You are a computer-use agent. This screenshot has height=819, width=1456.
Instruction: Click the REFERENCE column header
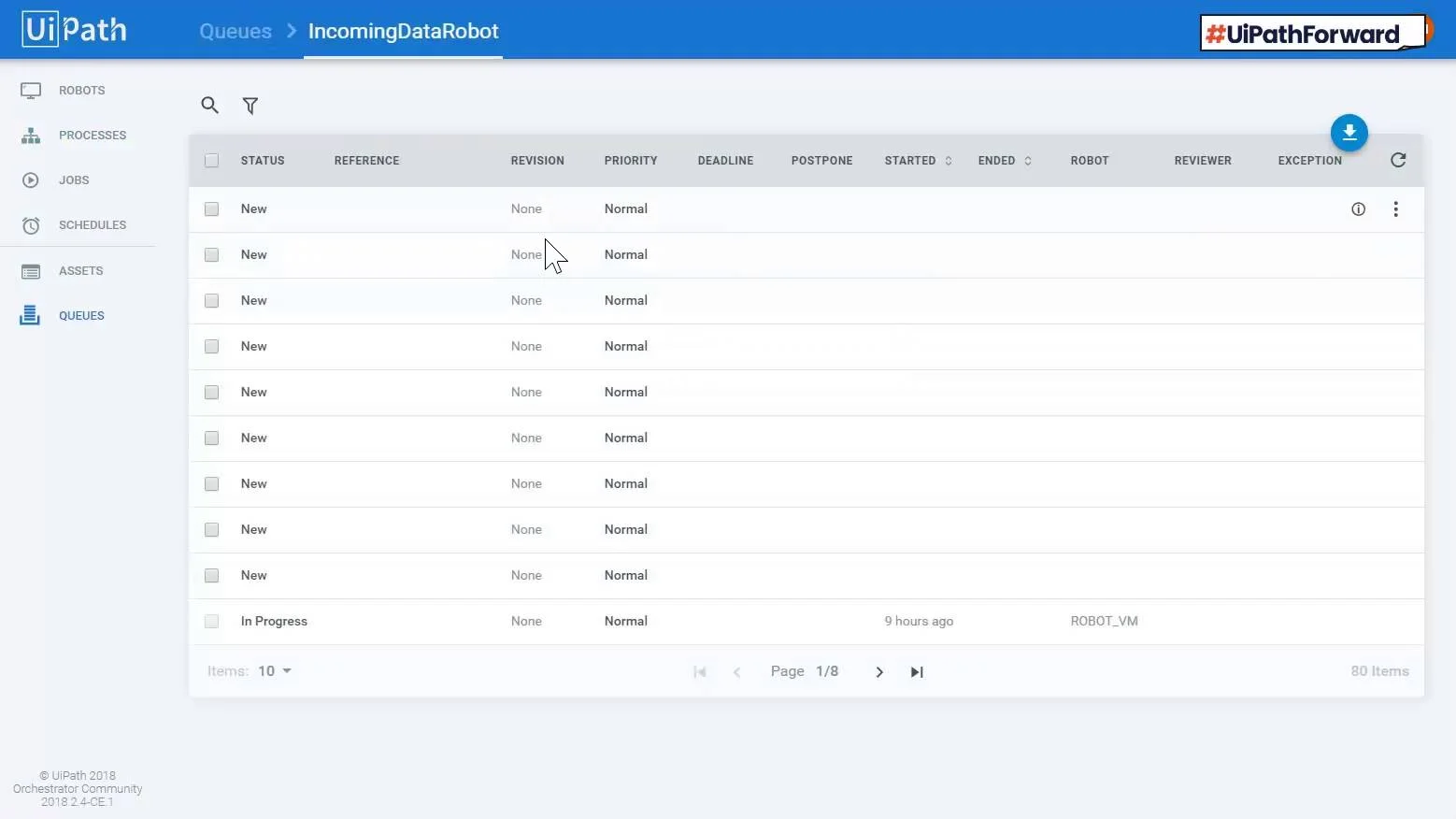pos(366,161)
